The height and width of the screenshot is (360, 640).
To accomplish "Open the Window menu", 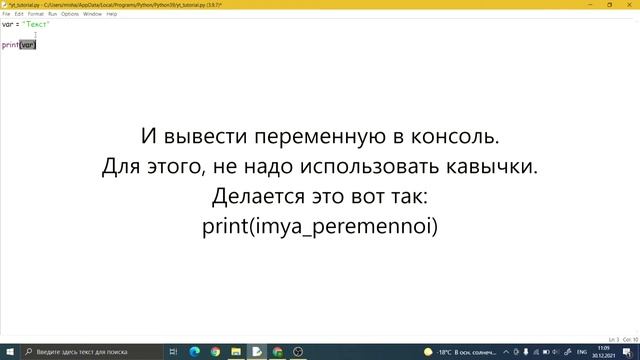I will tap(92, 14).
